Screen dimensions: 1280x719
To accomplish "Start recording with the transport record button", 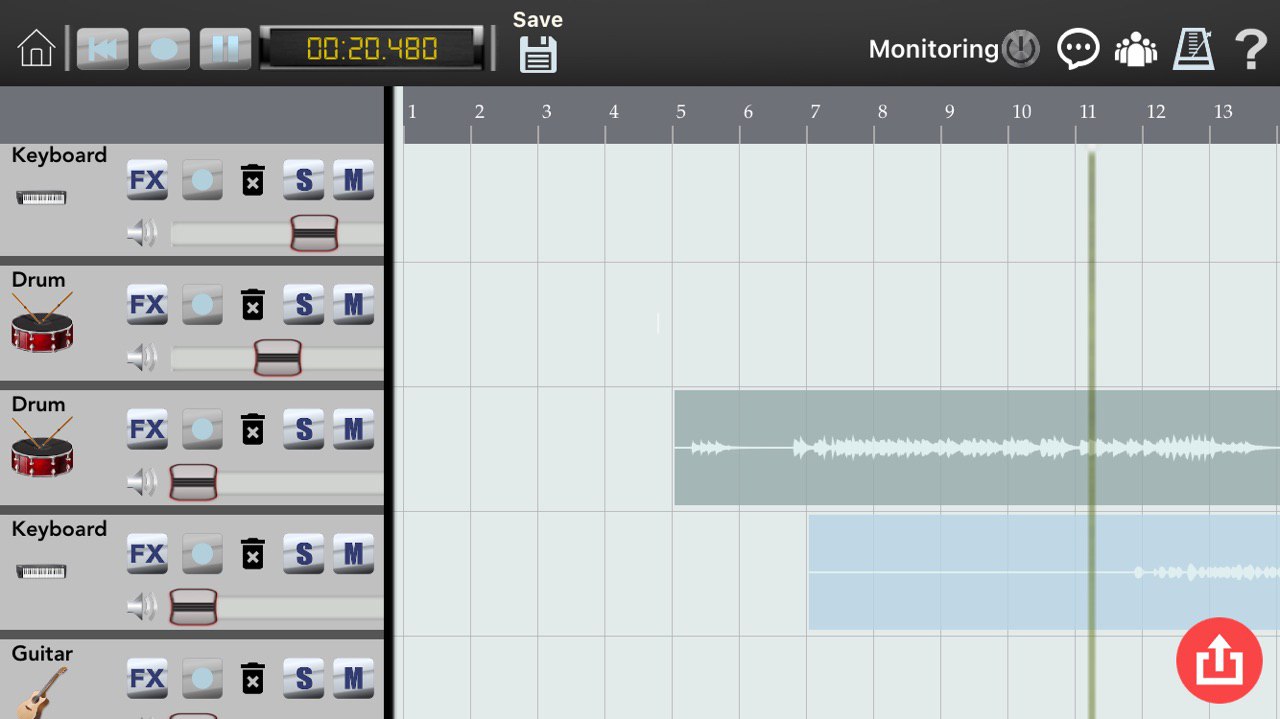I will point(164,49).
